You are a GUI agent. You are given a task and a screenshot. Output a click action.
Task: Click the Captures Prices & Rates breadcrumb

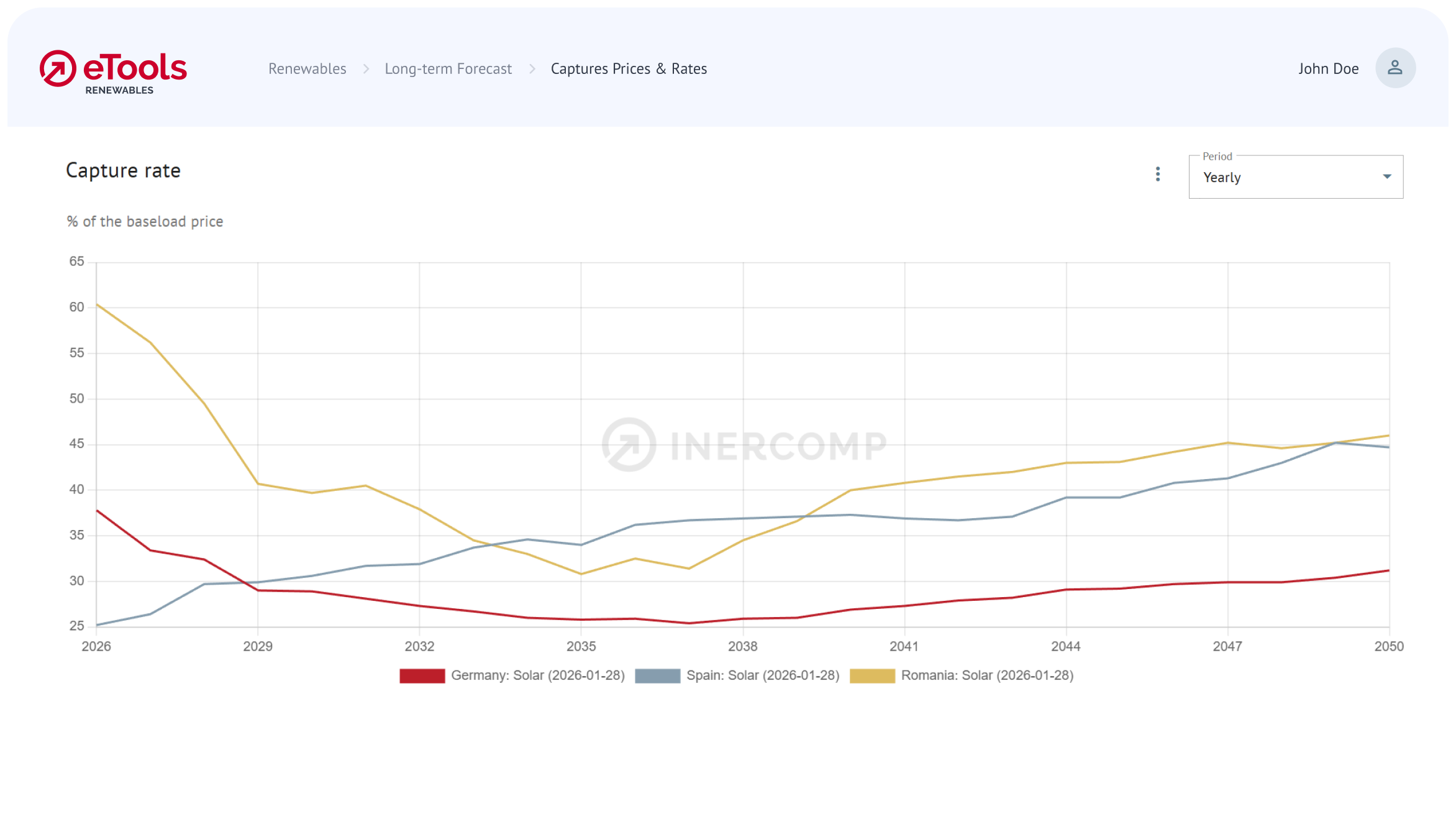tap(628, 68)
